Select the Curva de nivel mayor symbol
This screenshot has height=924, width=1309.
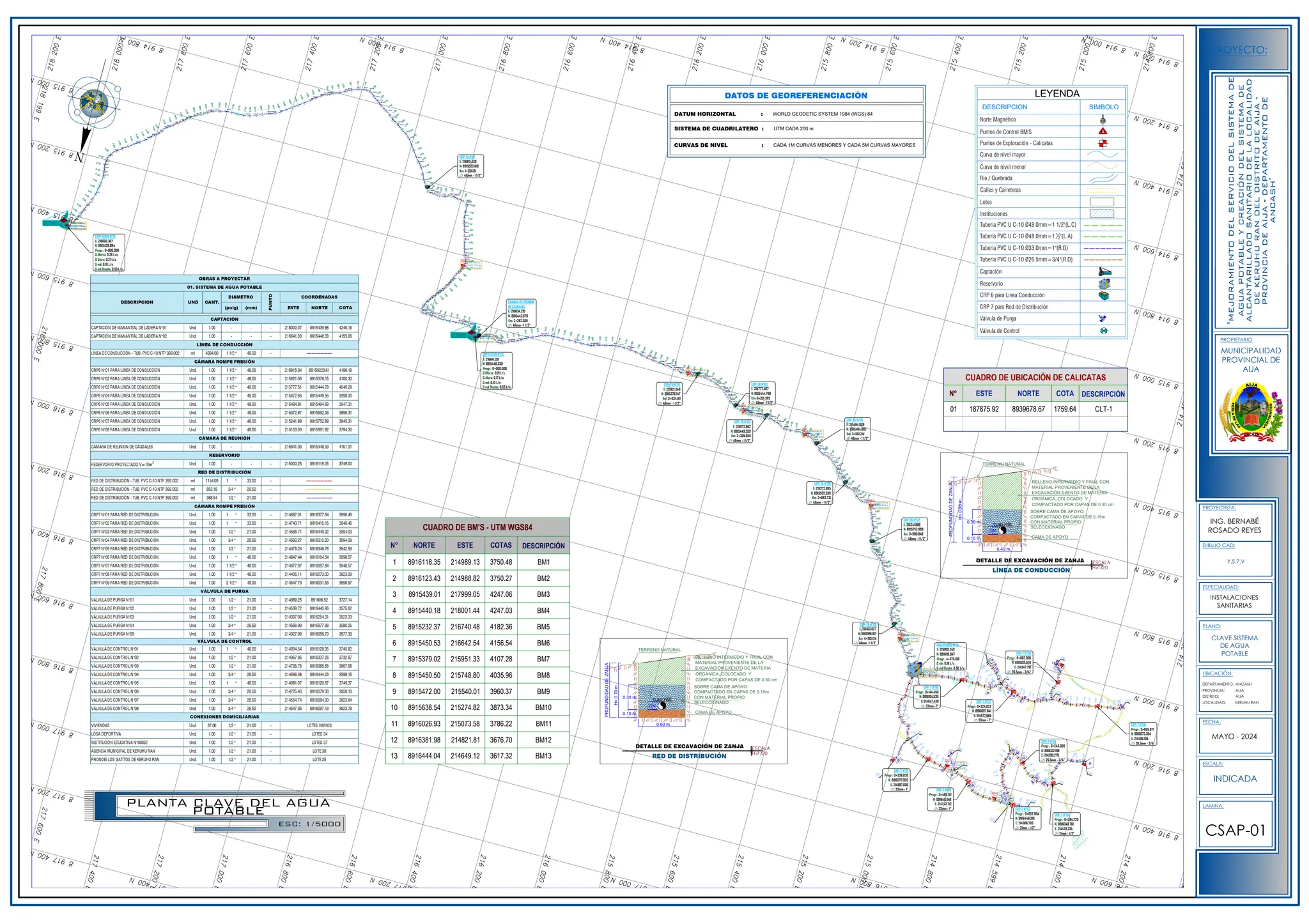1103,155
